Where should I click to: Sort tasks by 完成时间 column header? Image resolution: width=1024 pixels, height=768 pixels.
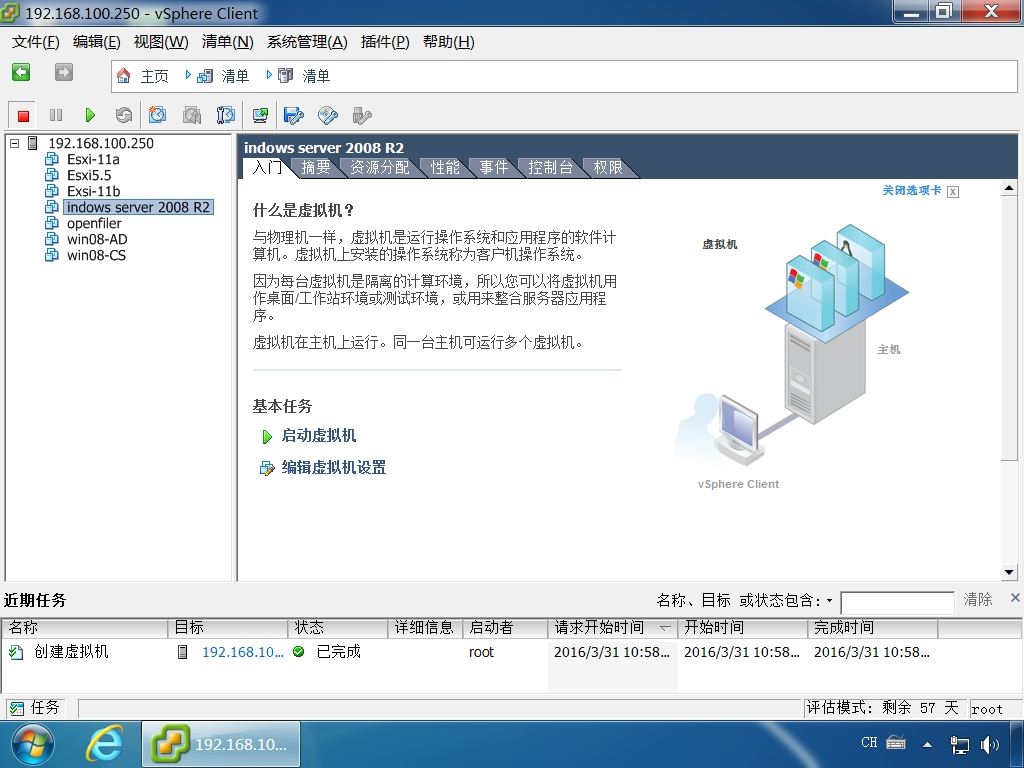[x=872, y=628]
